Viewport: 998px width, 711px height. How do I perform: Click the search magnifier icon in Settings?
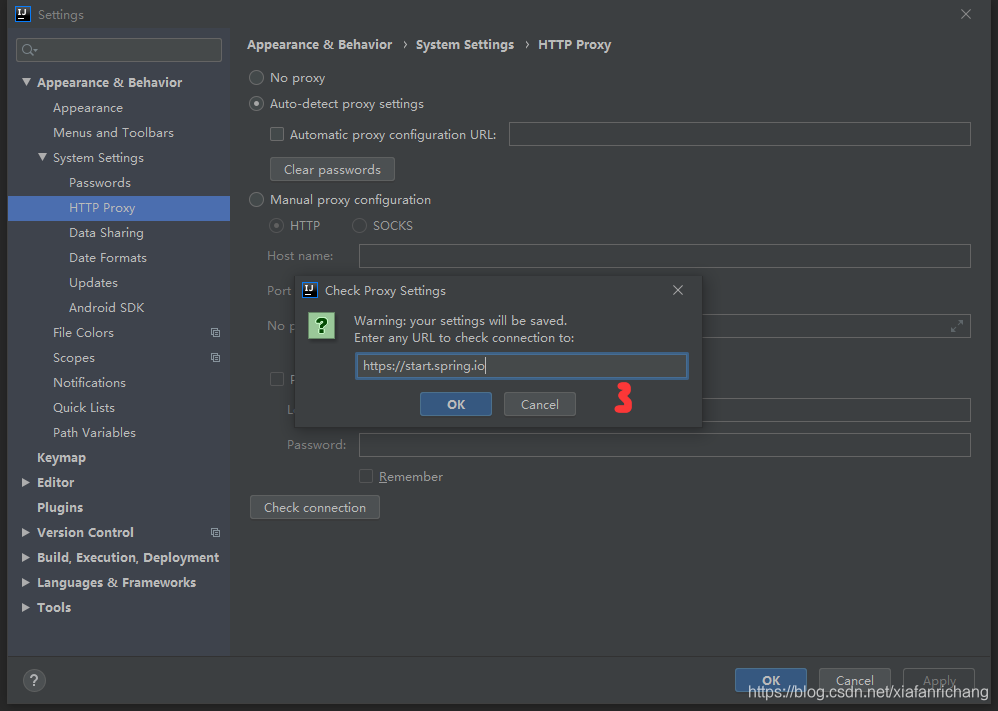[x=29, y=50]
